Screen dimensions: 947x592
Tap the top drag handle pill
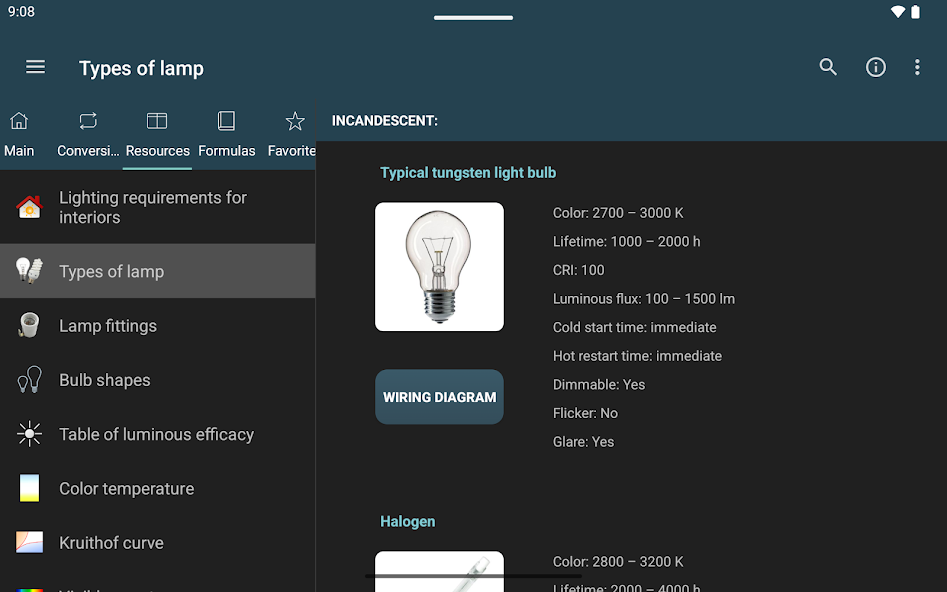coord(474,18)
